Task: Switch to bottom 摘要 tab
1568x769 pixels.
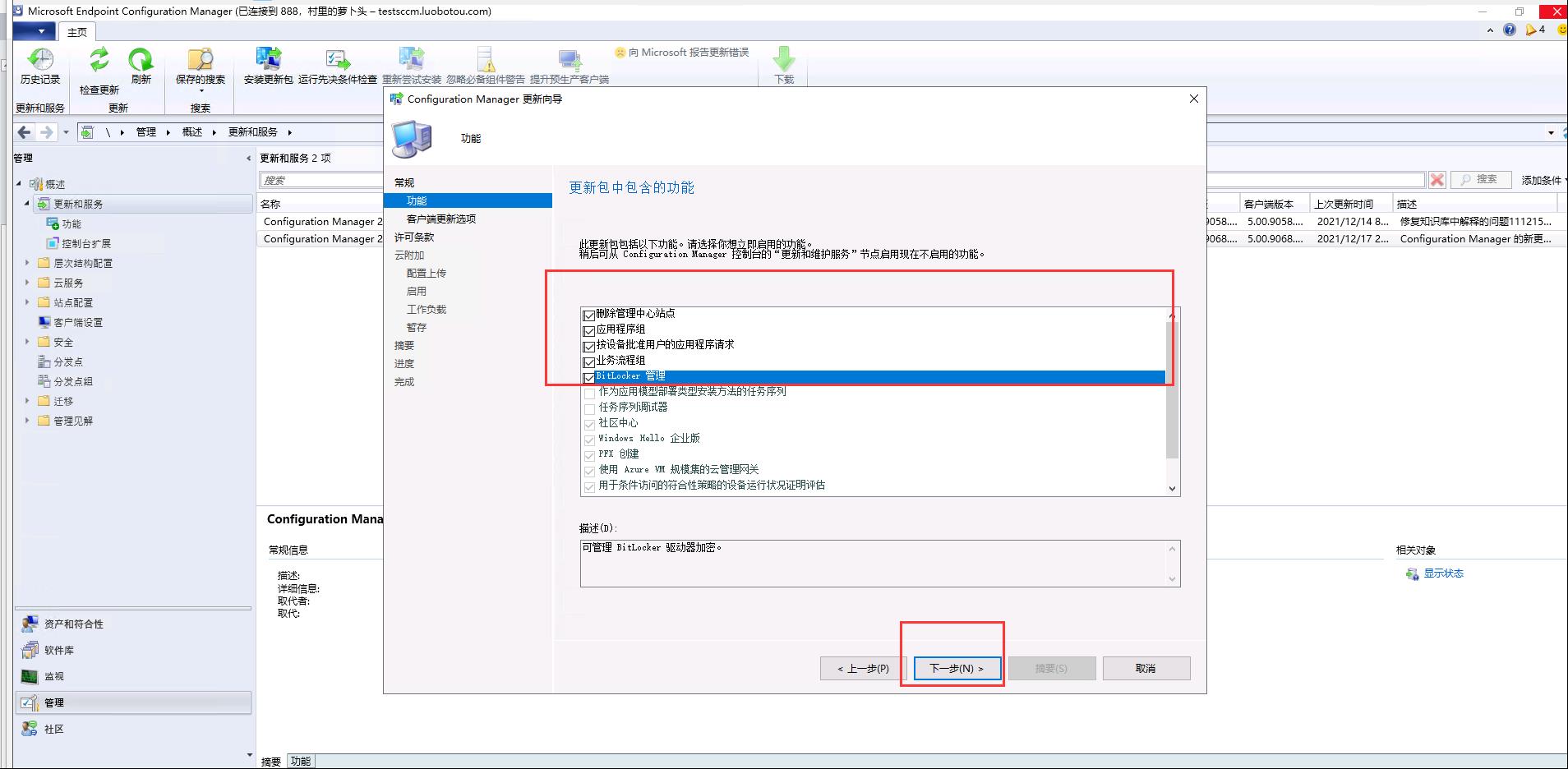Action: (x=271, y=762)
